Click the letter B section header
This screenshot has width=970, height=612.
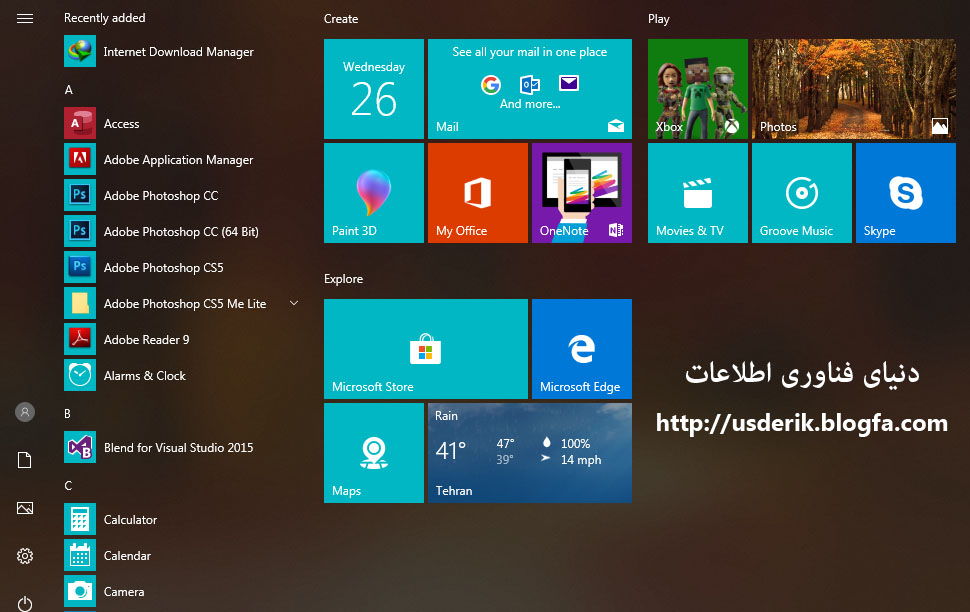pyautogui.click(x=67, y=413)
